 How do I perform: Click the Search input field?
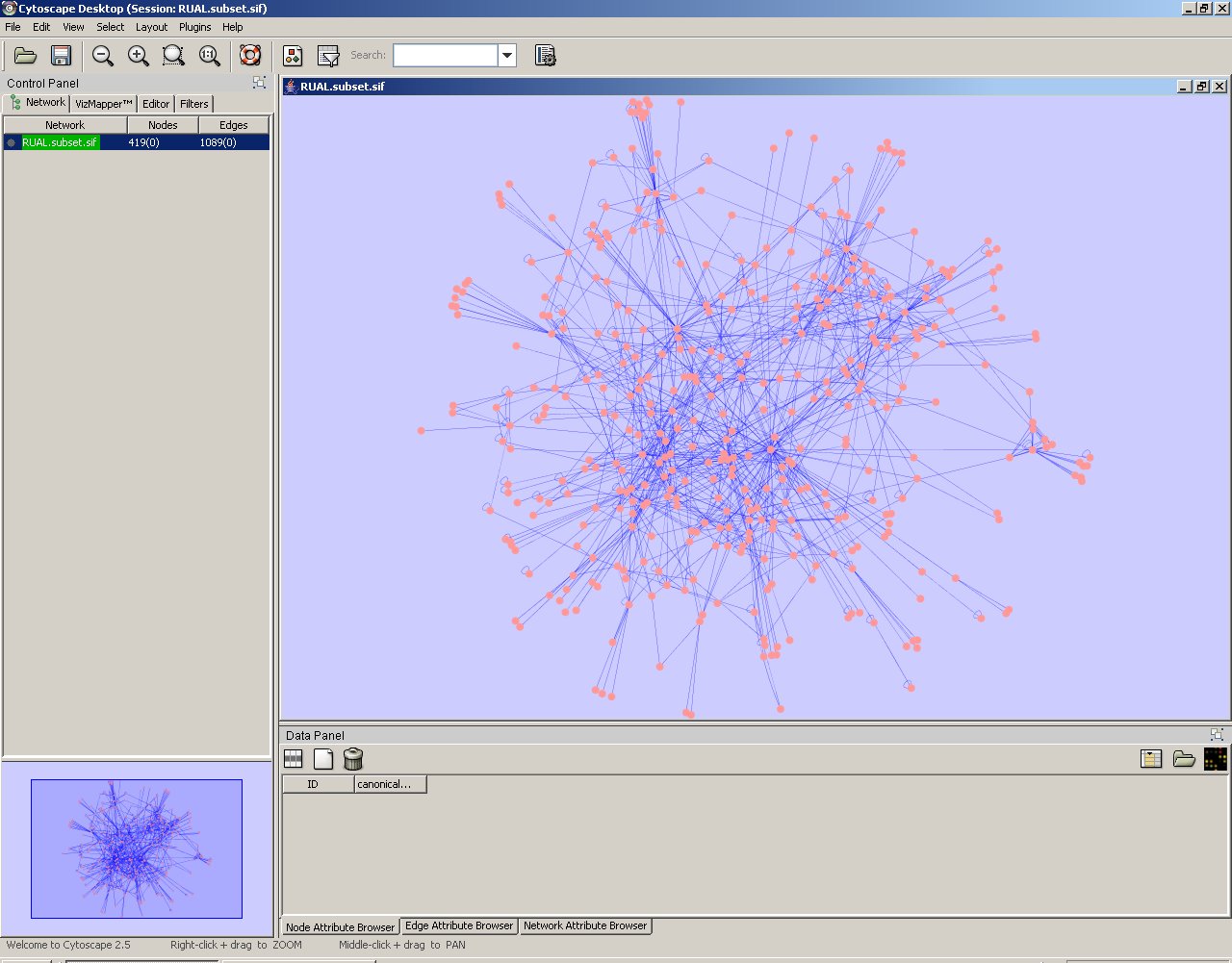pyautogui.click(x=445, y=56)
